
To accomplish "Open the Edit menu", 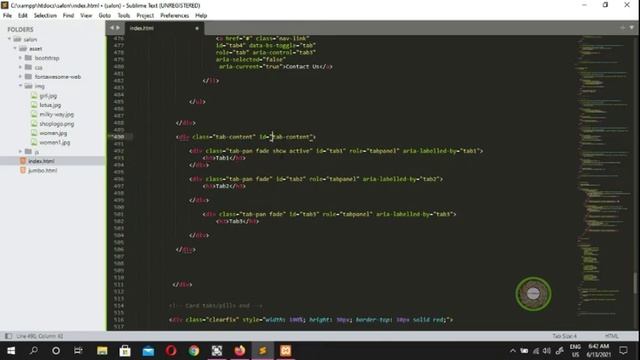I will [22, 16].
